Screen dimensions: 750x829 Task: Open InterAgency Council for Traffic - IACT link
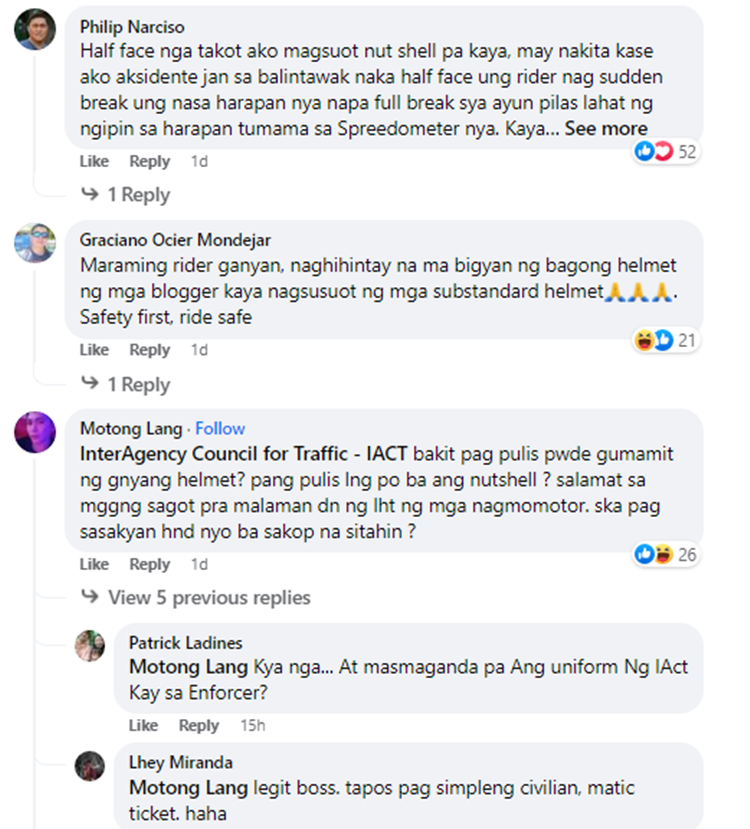[x=243, y=454]
